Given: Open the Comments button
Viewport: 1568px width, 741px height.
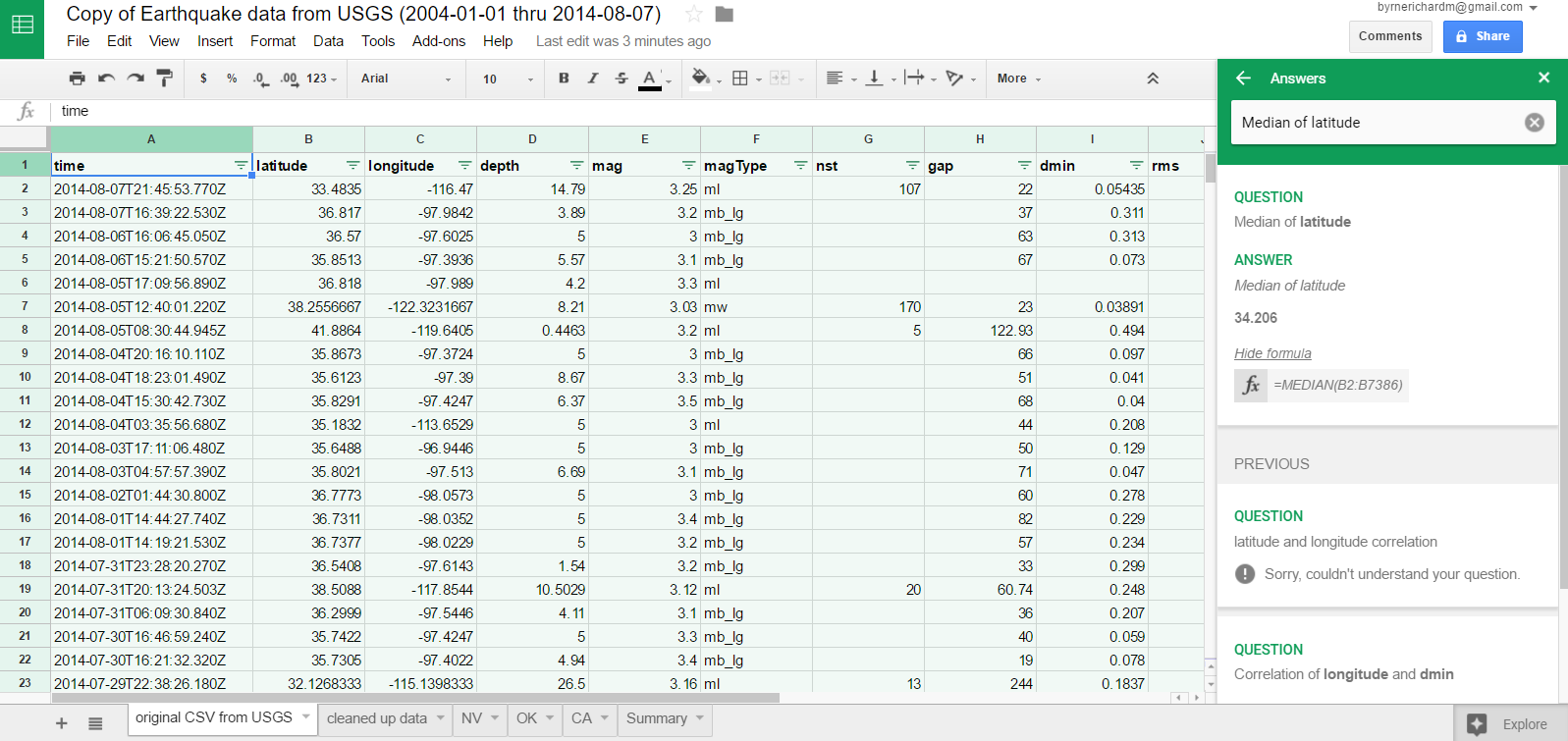Looking at the screenshot, I should [1390, 36].
